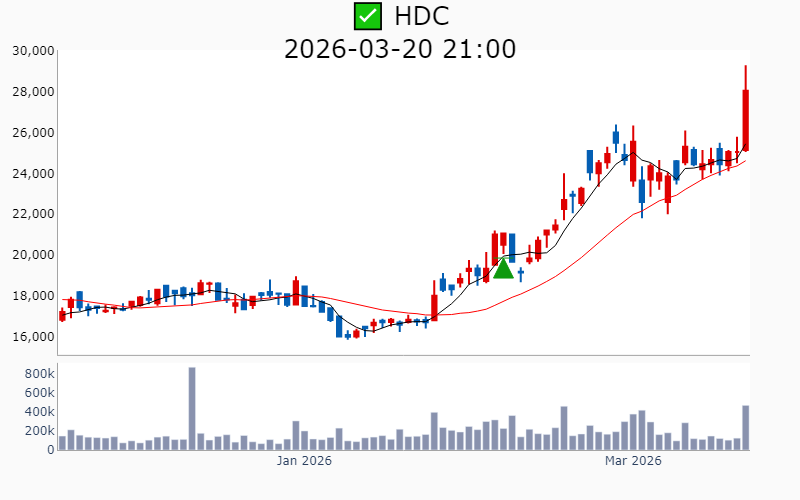Click the green up-triangle signal marker
Screen dimensions: 800x500
[x=503, y=267]
